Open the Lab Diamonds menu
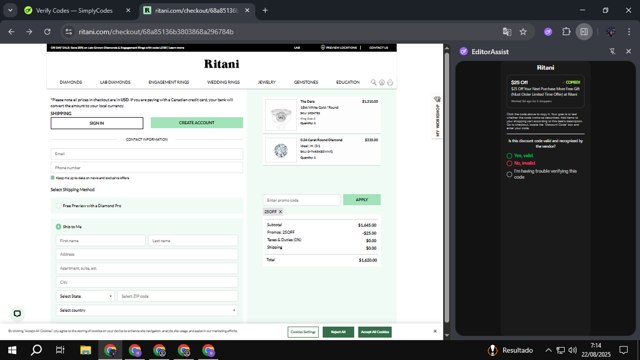Screen dimensions: 640x360 [x=115, y=82]
